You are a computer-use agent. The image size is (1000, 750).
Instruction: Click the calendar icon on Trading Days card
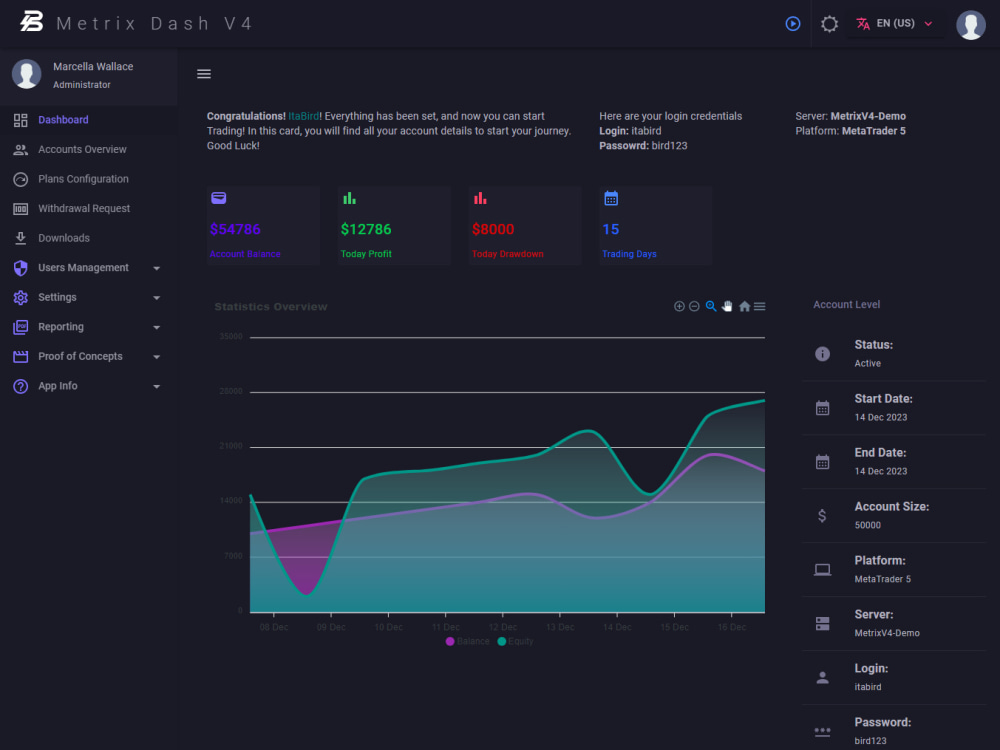pos(610,198)
